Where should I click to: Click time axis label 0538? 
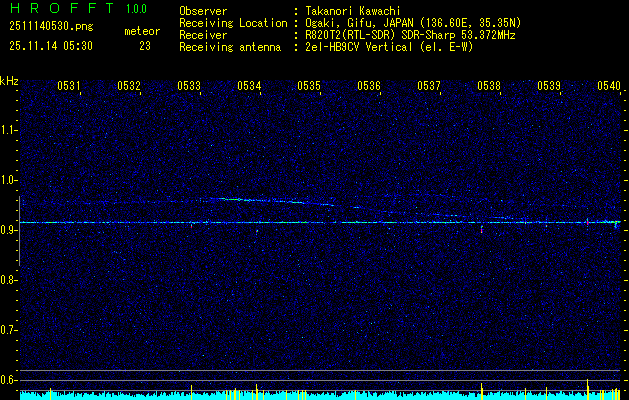click(x=489, y=85)
